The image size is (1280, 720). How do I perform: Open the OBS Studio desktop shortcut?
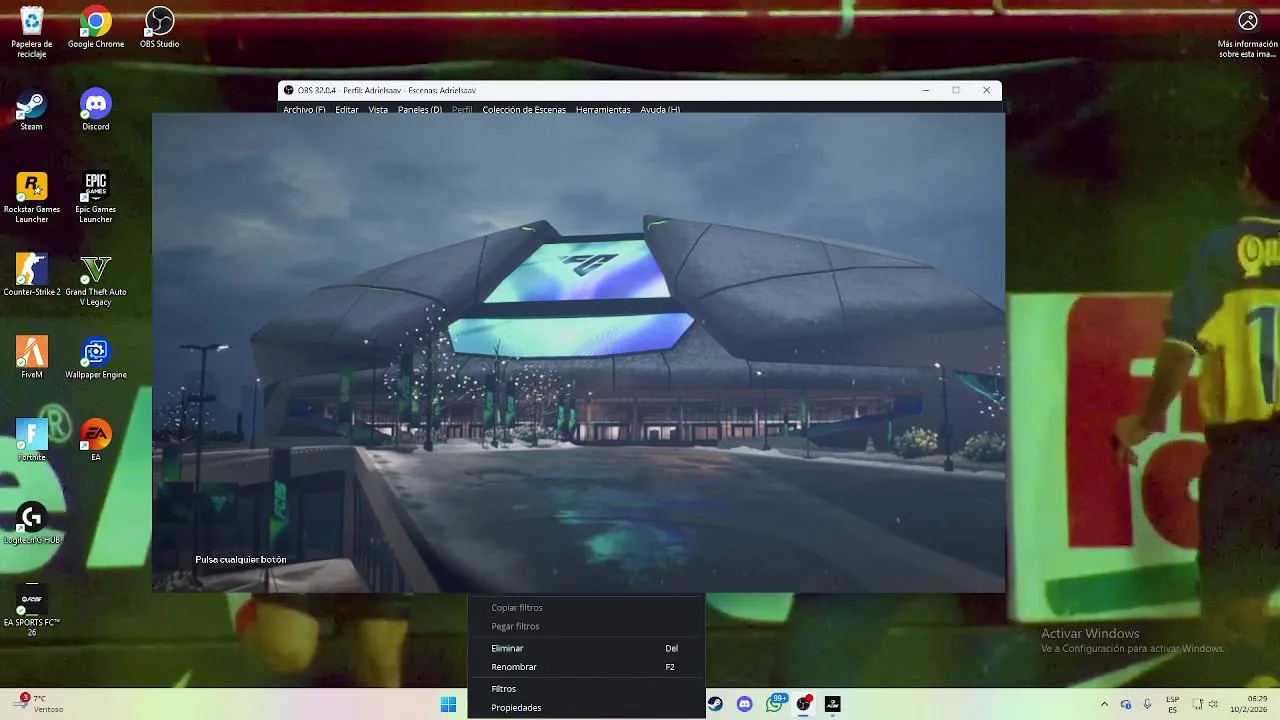pos(160,28)
